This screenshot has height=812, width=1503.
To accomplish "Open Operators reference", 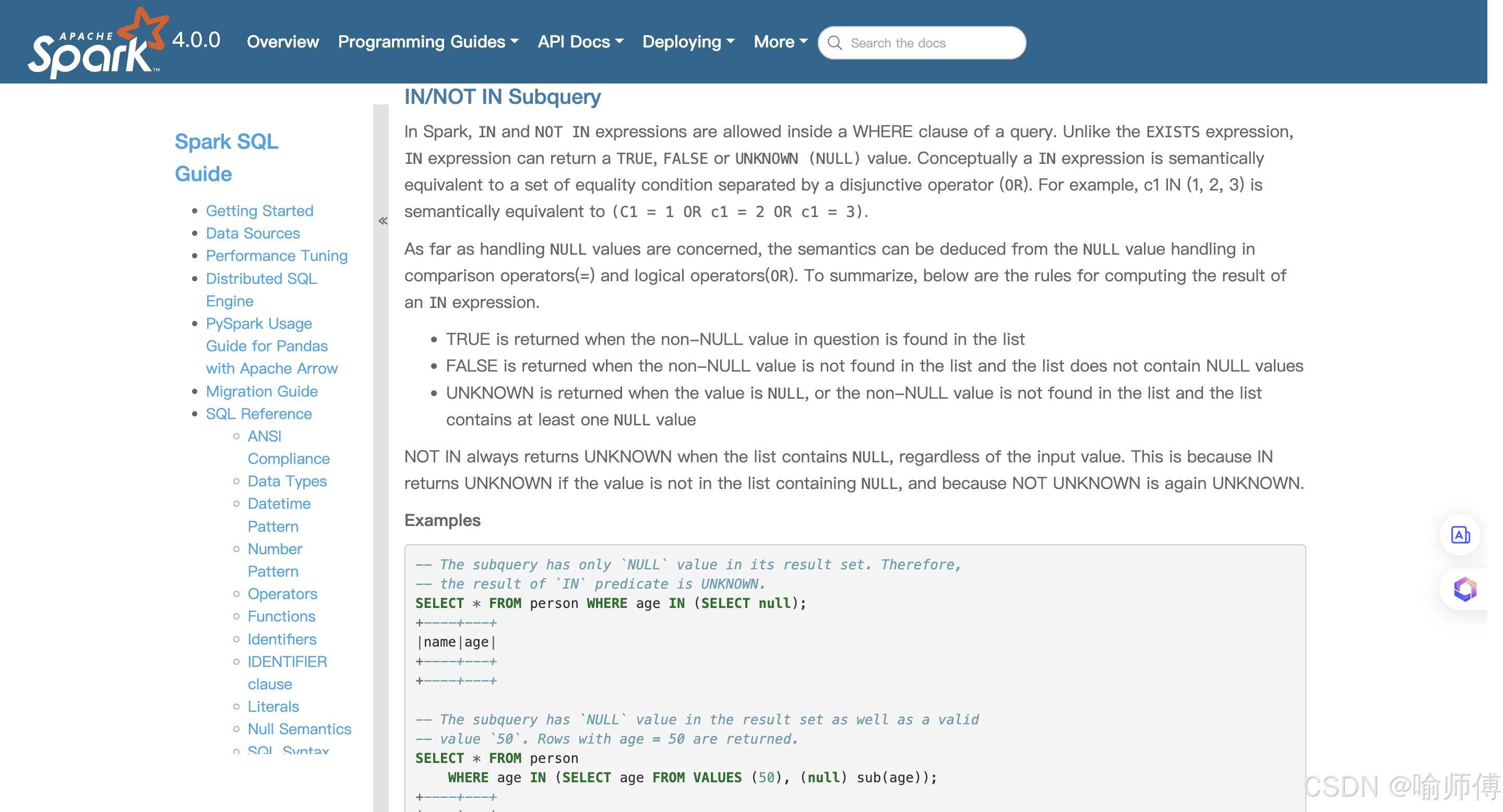I will click(282, 594).
